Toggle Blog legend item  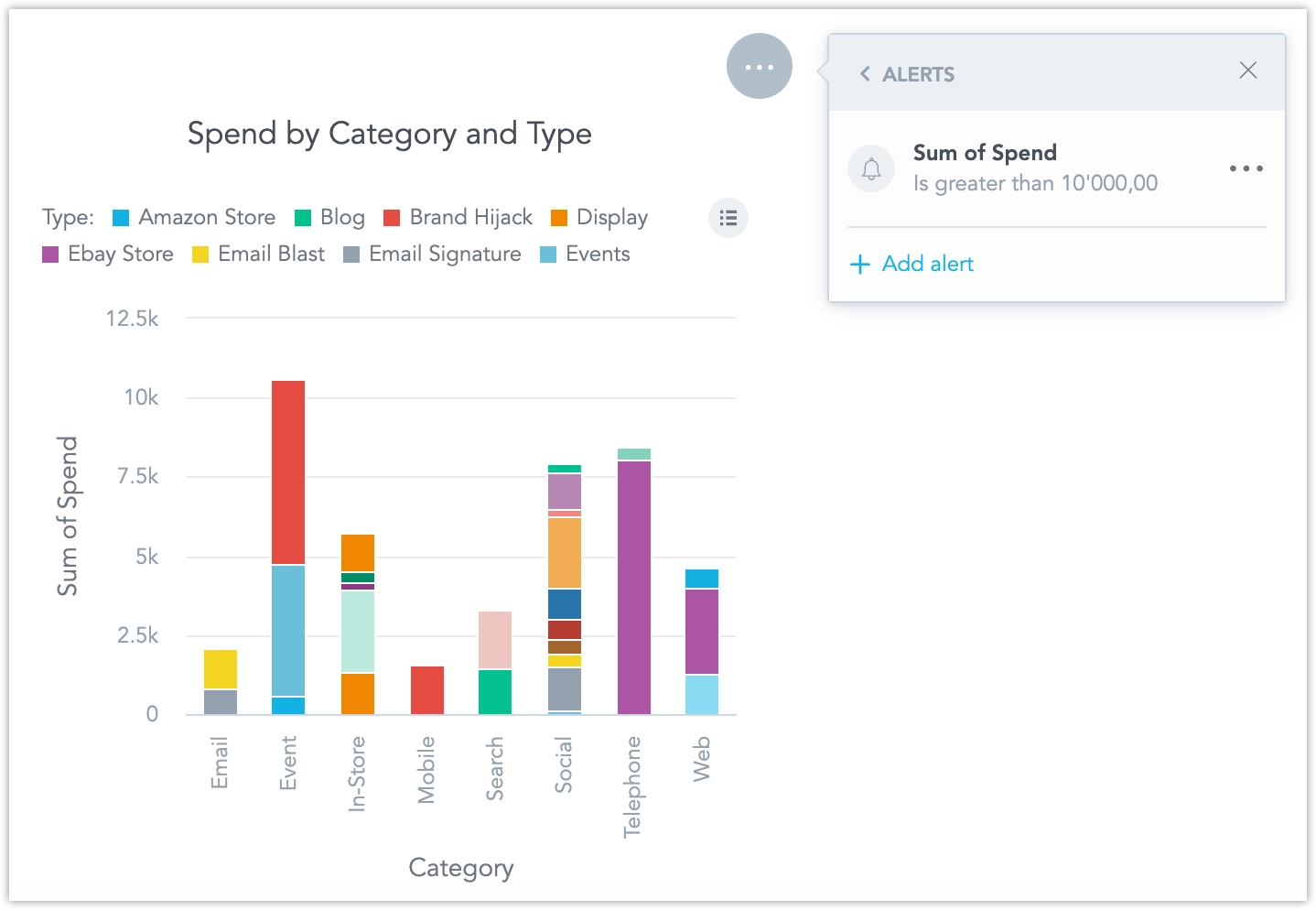point(329,217)
